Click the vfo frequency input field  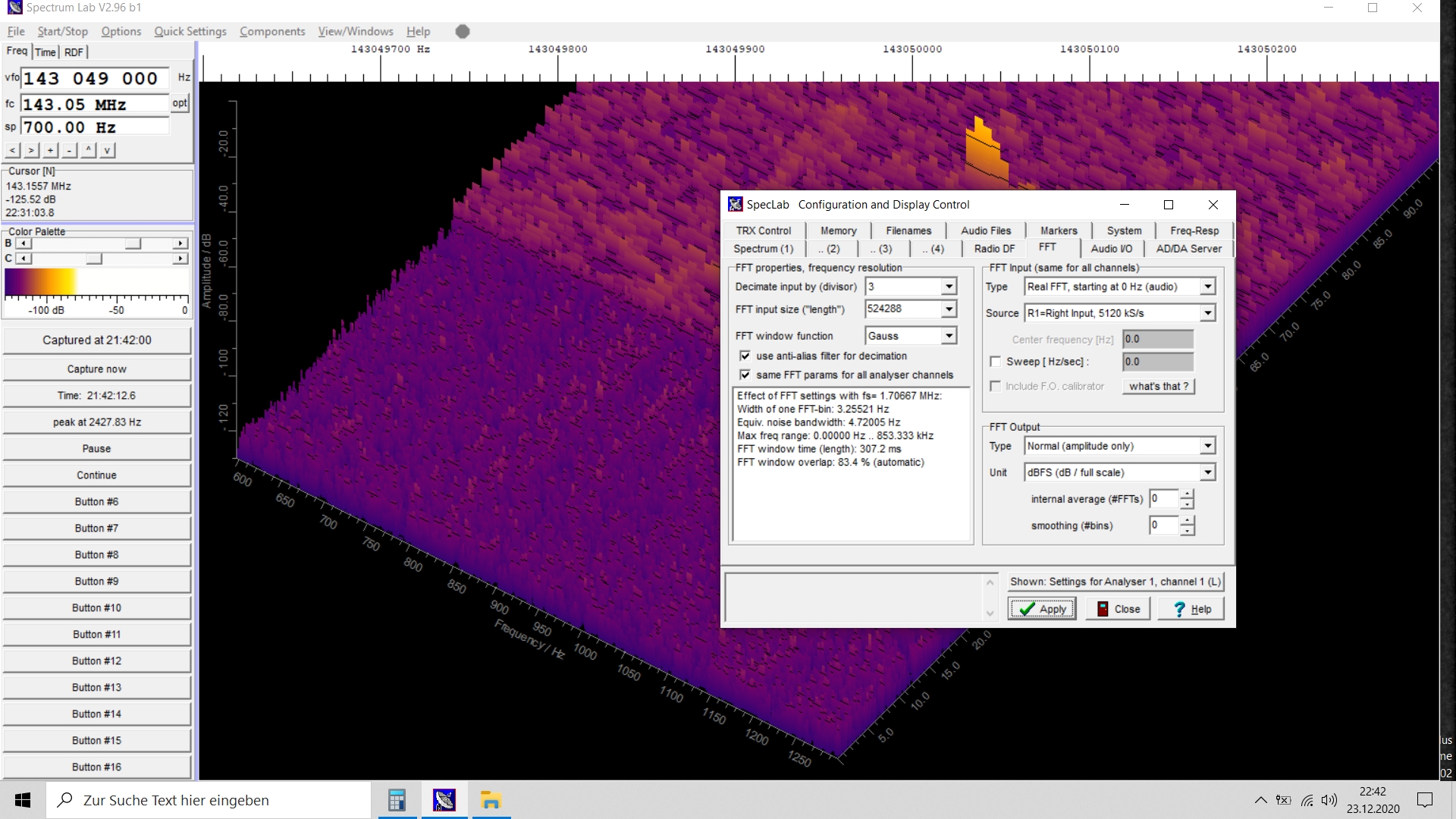[x=96, y=78]
